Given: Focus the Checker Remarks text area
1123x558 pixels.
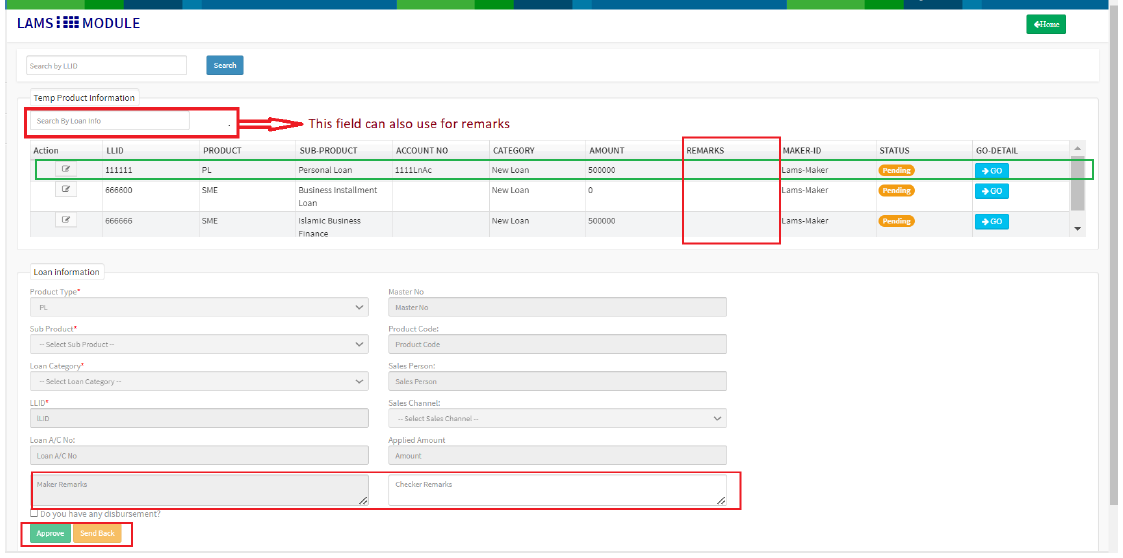Looking at the screenshot, I should (557, 490).
